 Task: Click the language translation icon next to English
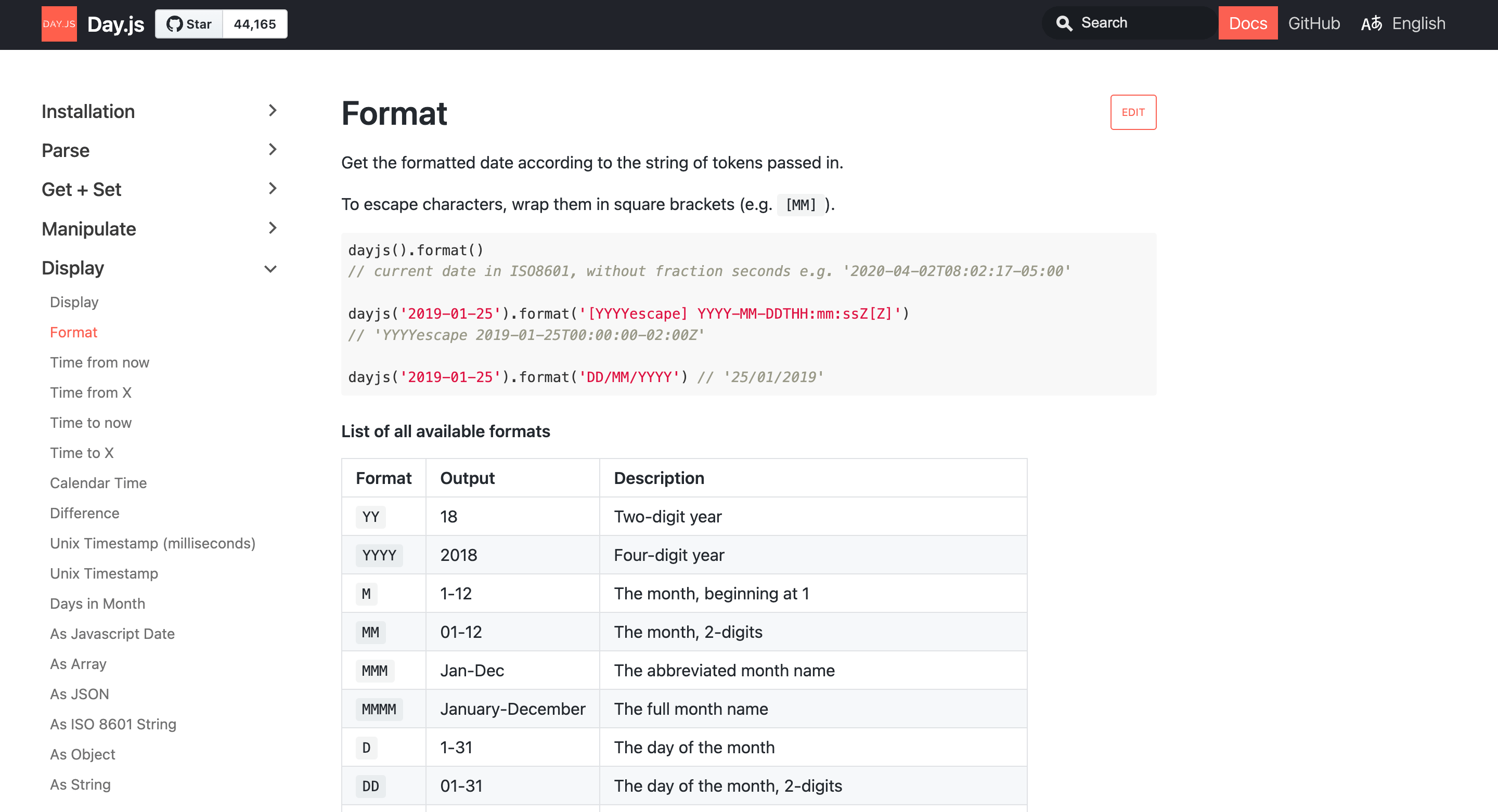(x=1372, y=24)
